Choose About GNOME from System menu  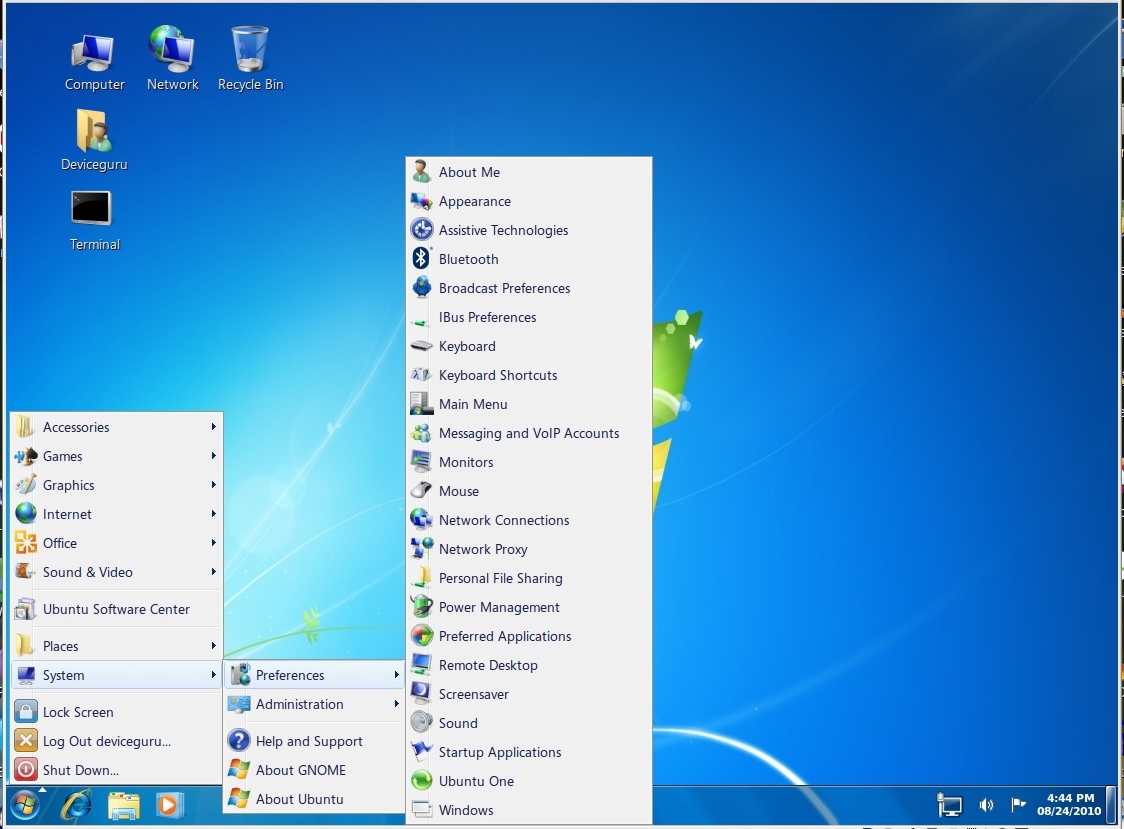click(315, 770)
